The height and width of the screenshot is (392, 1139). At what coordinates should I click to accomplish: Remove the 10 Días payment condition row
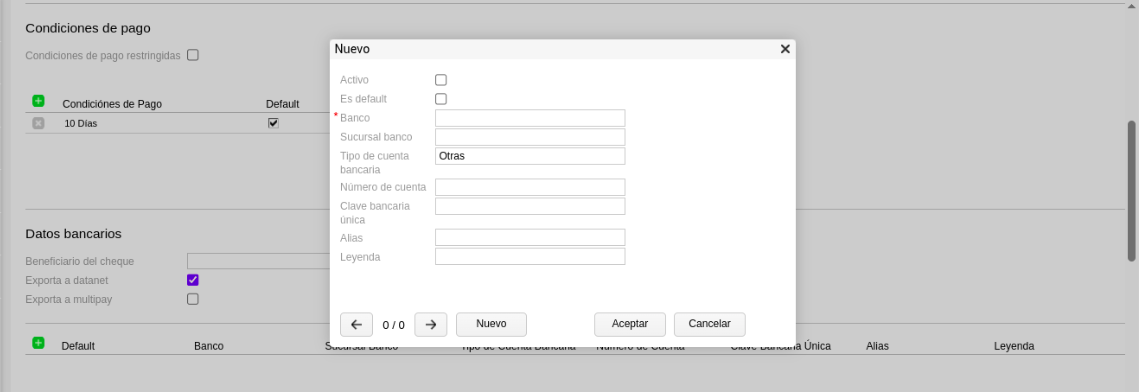click(x=38, y=123)
